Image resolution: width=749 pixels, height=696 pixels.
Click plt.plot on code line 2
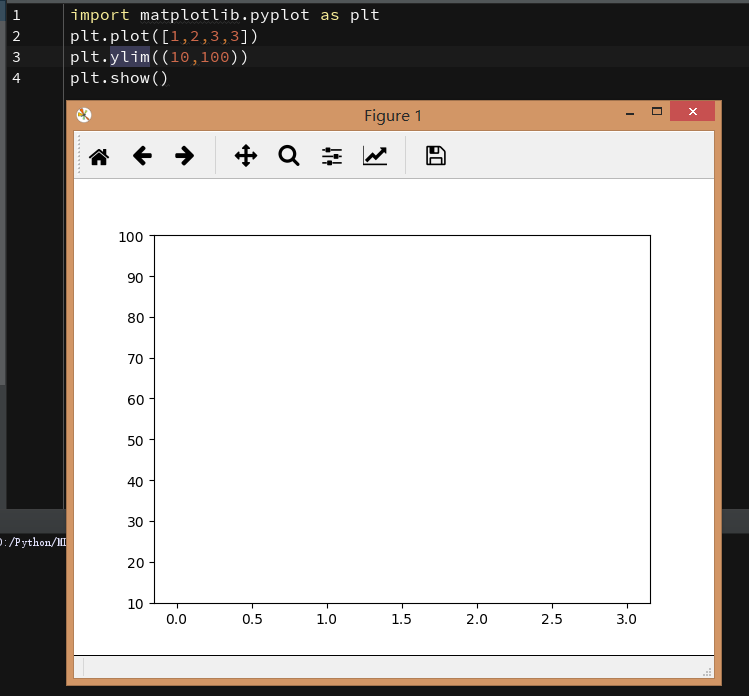(x=109, y=36)
